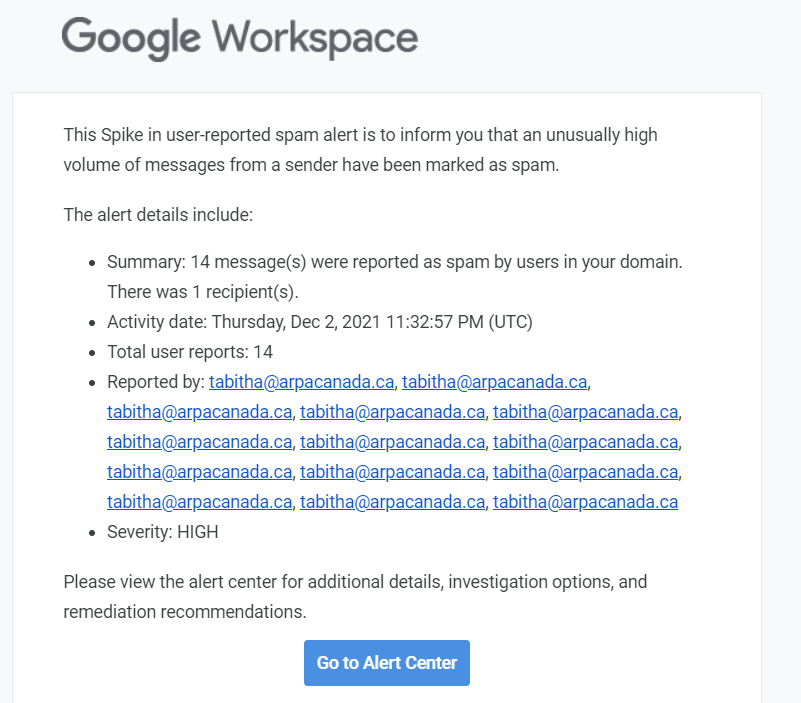Click the "Severity: HIGH" text
Viewport: 801px width, 703px height.
coord(163,532)
